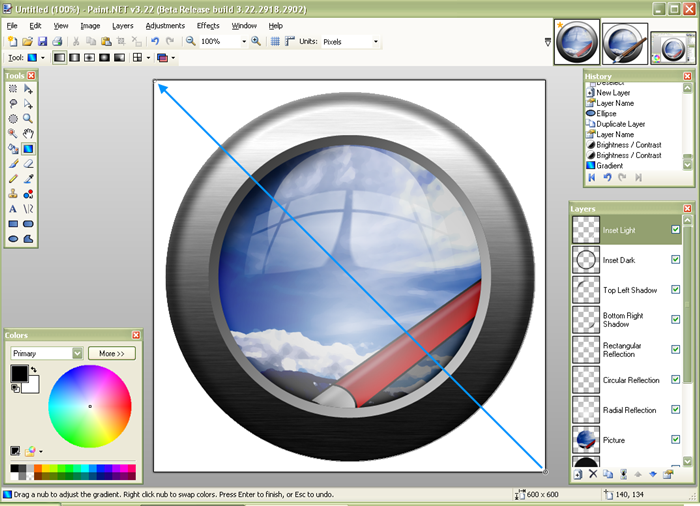Select the Lasso Select tool
The width and height of the screenshot is (700, 506).
pyautogui.click(x=13, y=104)
